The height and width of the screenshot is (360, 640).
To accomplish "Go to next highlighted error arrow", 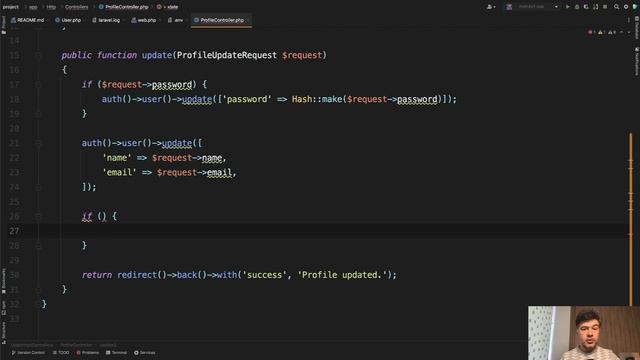I will tap(629, 32).
